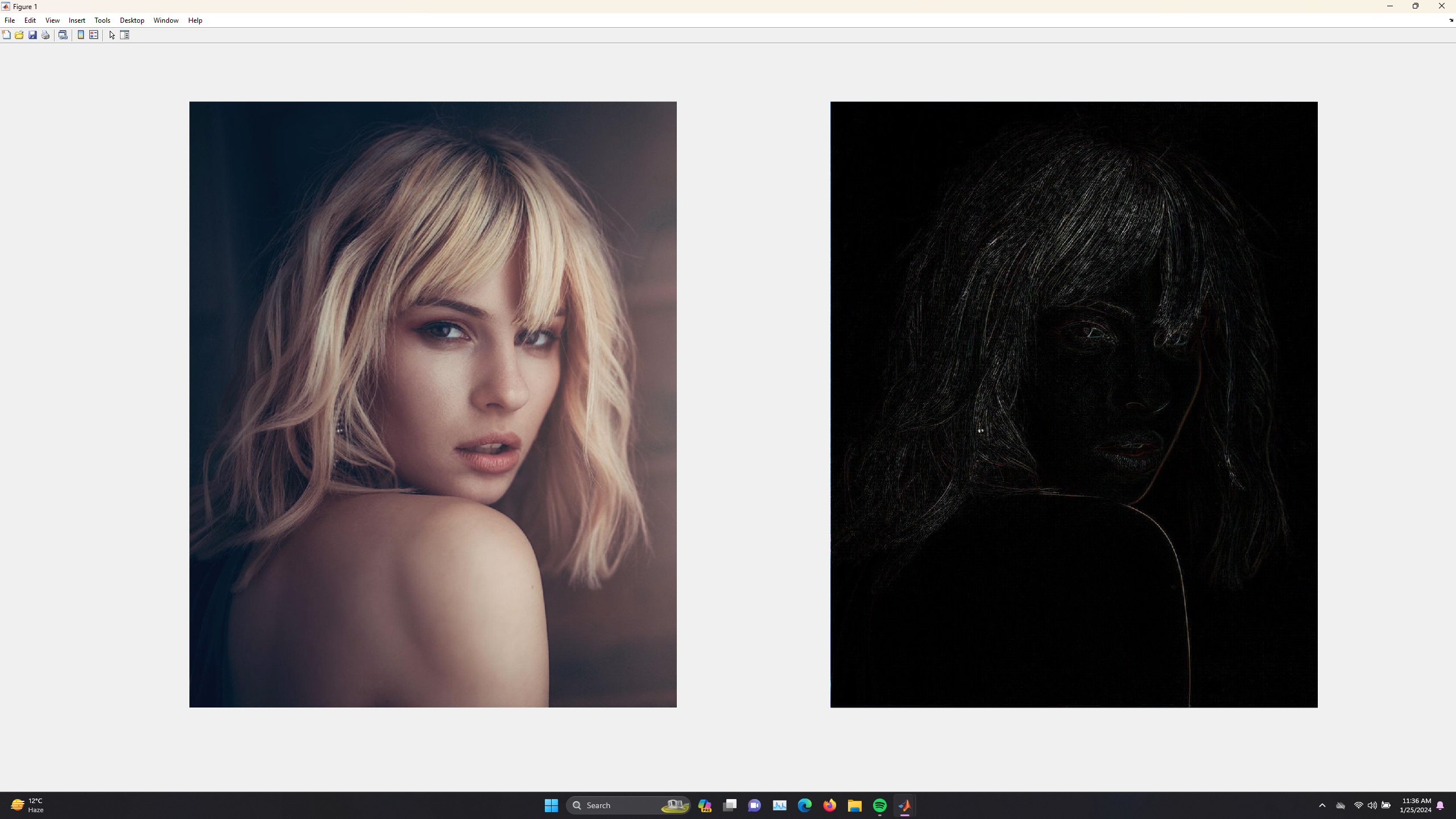The width and height of the screenshot is (1456, 819).
Task: Open the File menu
Action: (x=10, y=20)
